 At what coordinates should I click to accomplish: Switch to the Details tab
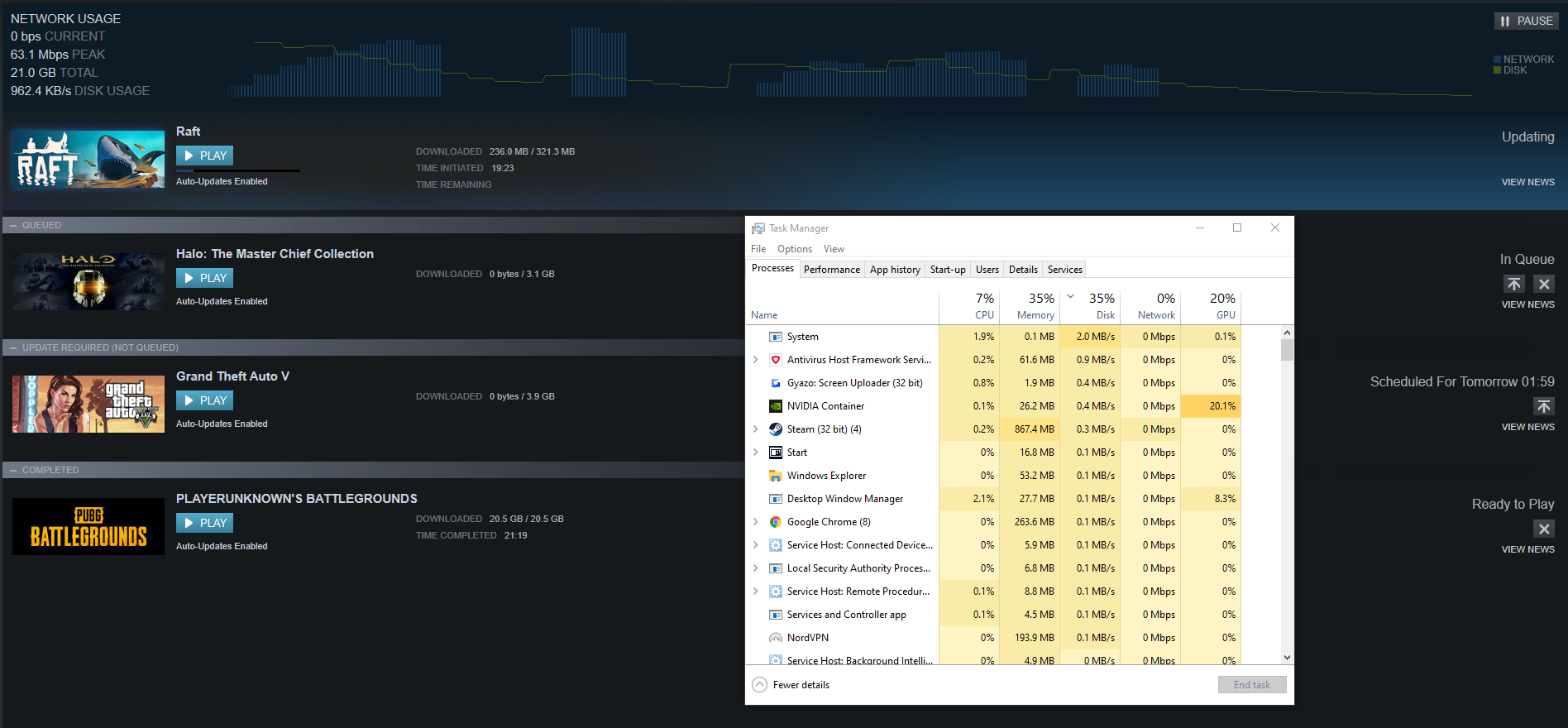coord(1023,270)
